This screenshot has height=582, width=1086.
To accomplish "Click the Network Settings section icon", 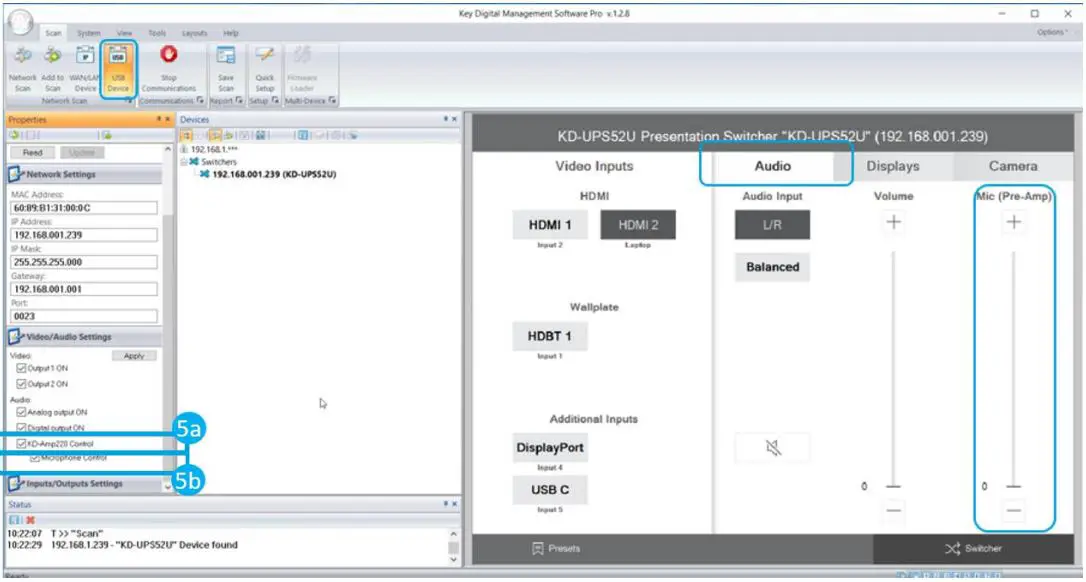I will 16,174.
